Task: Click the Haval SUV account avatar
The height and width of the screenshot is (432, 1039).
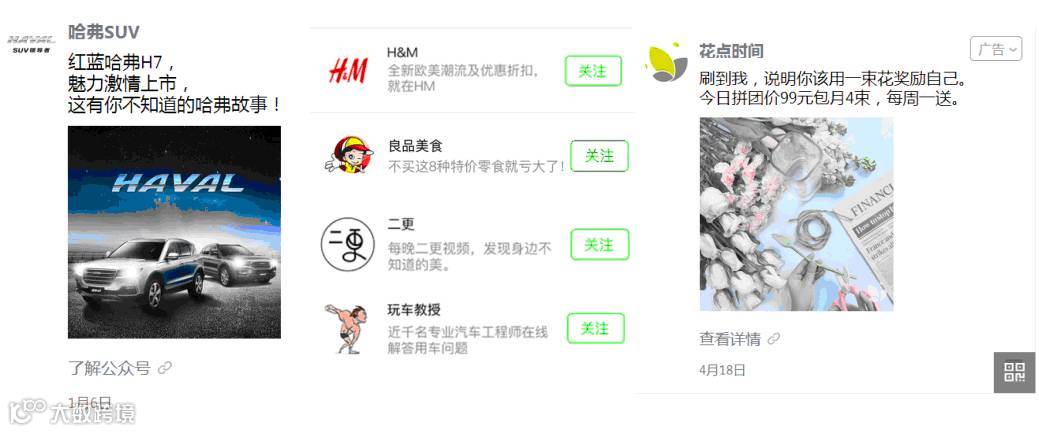Action: pyautogui.click(x=32, y=44)
